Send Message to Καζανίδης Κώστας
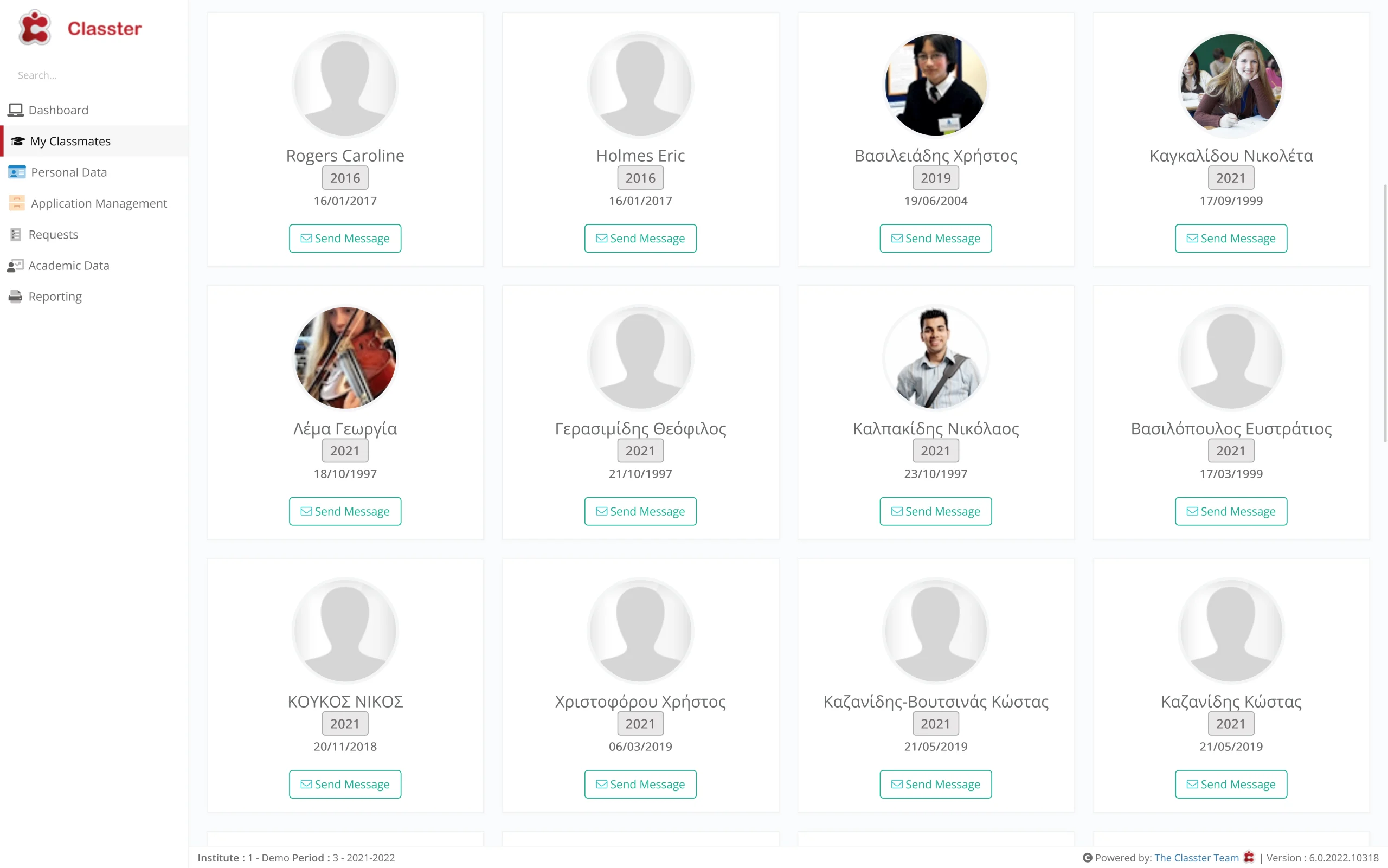Image resolution: width=1388 pixels, height=868 pixels. tap(1231, 784)
